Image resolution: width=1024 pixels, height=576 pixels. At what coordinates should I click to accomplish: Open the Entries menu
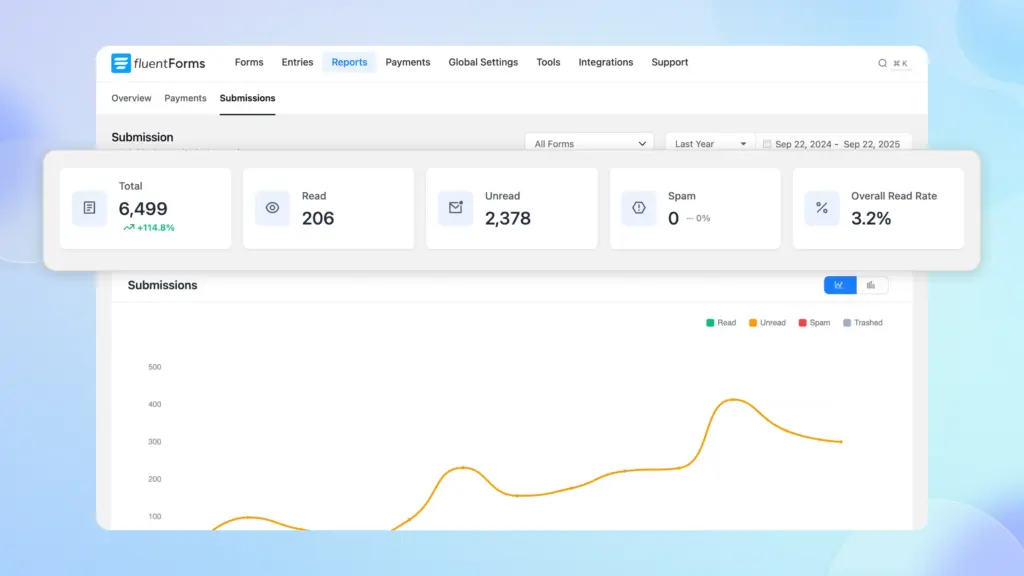click(297, 62)
